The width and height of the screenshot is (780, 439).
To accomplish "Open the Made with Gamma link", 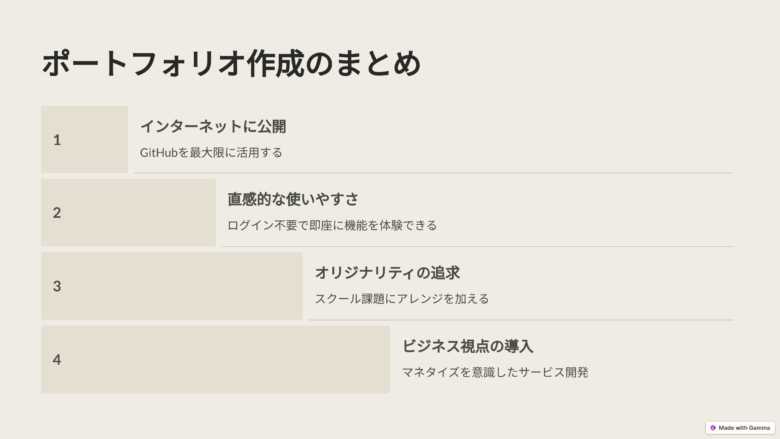I will point(745,427).
